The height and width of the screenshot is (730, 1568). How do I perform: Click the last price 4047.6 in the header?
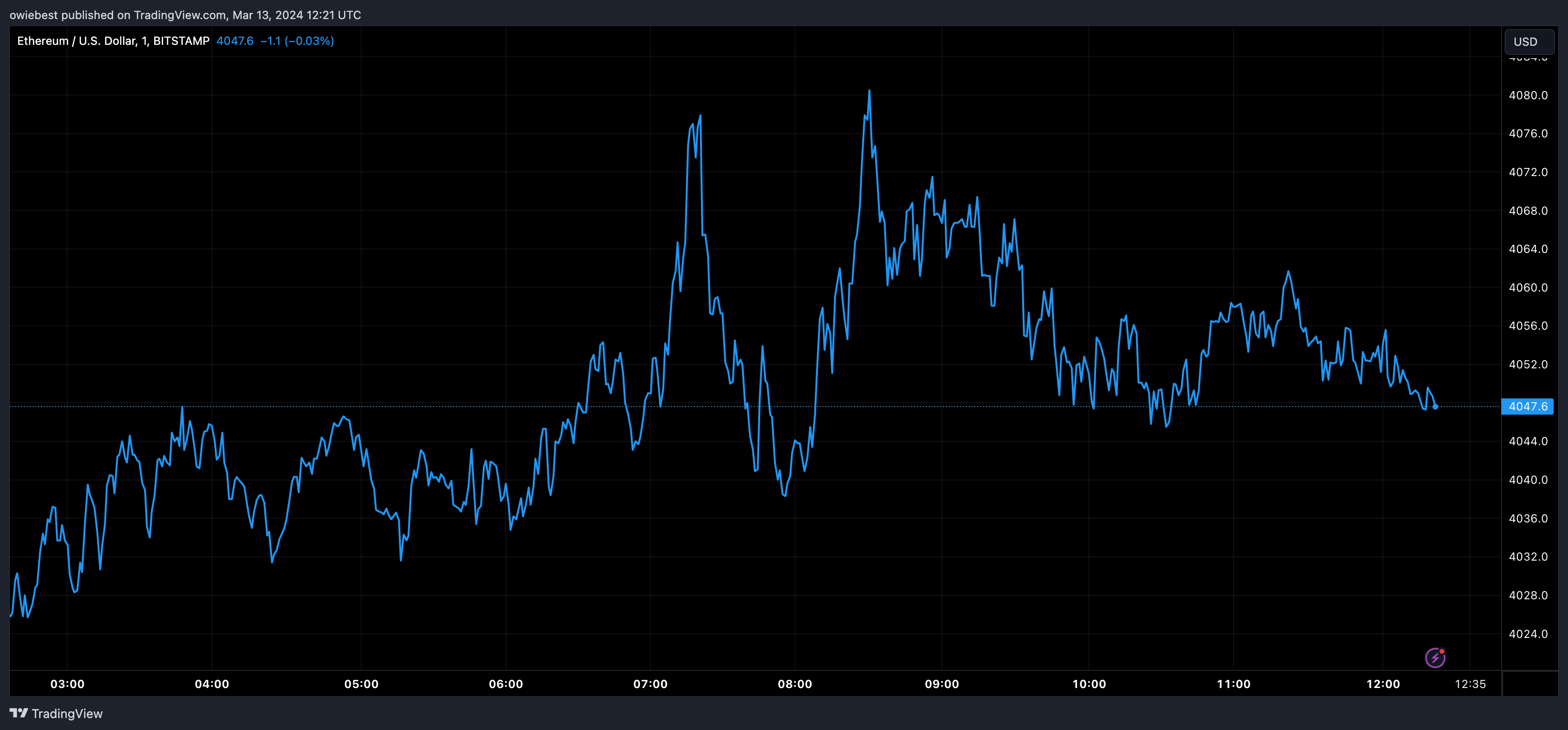click(x=235, y=41)
